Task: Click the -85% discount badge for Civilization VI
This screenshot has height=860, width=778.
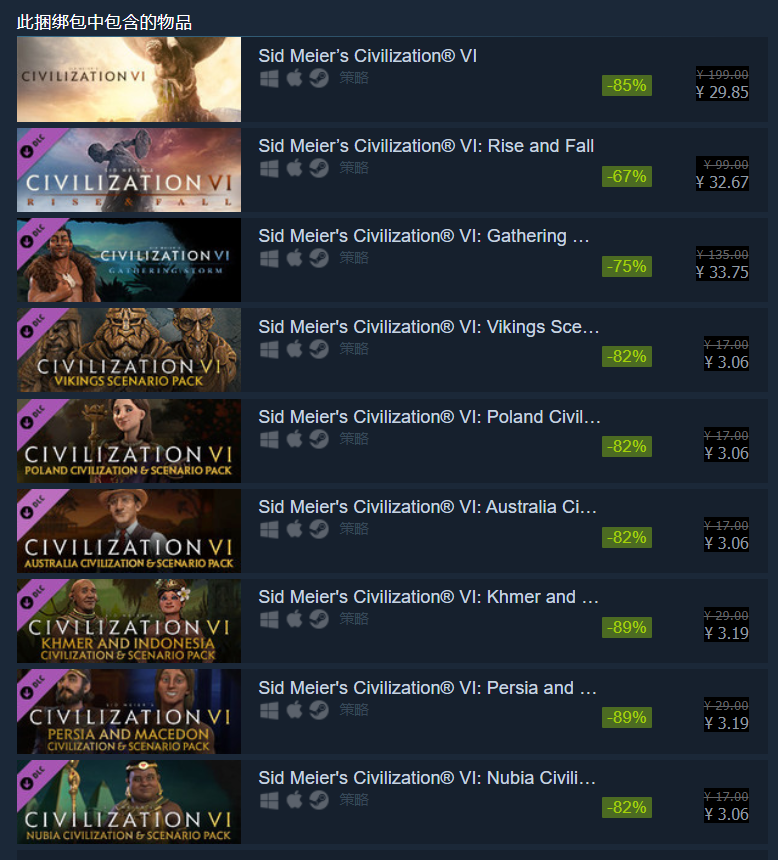Action: [627, 86]
